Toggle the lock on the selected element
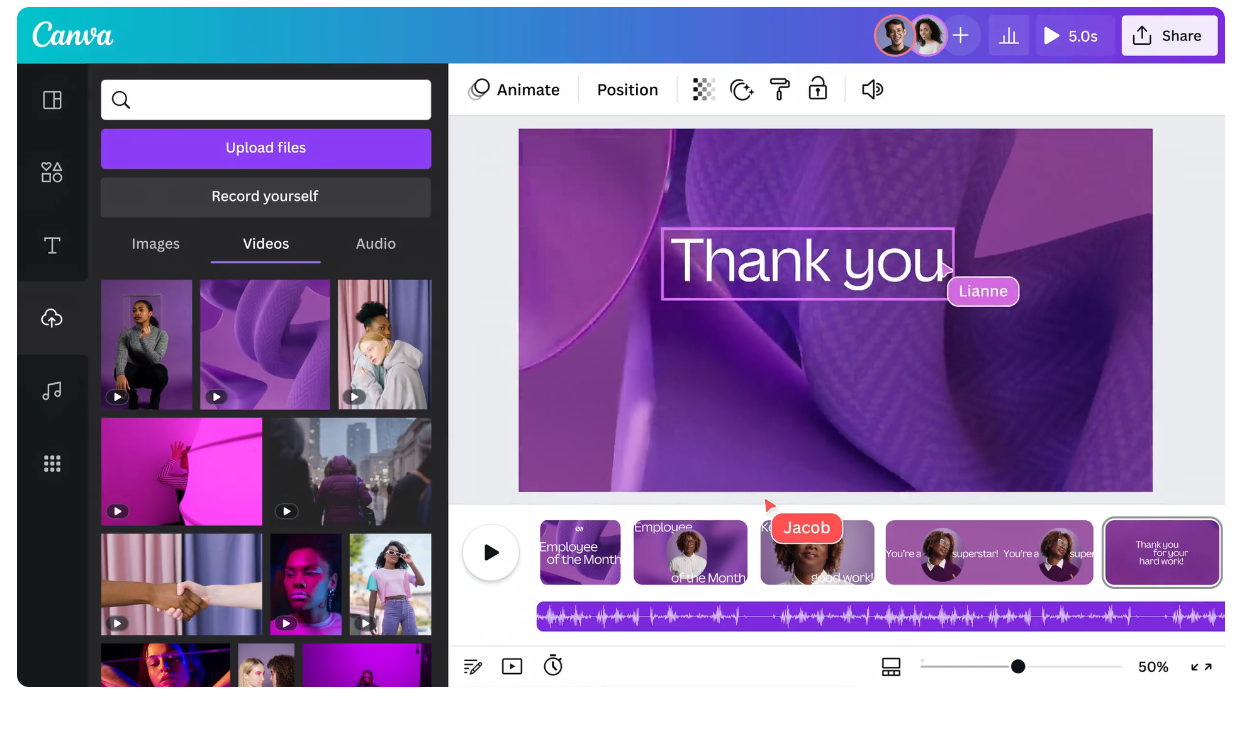 click(x=817, y=89)
